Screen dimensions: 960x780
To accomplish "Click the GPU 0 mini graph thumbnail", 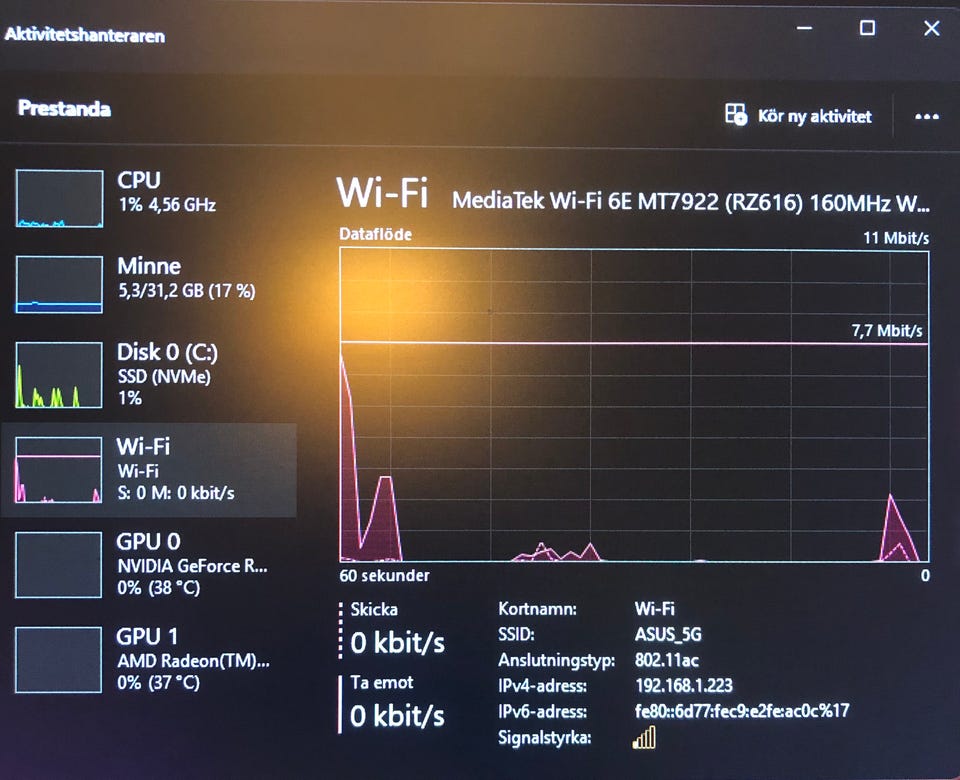I will click(x=59, y=564).
